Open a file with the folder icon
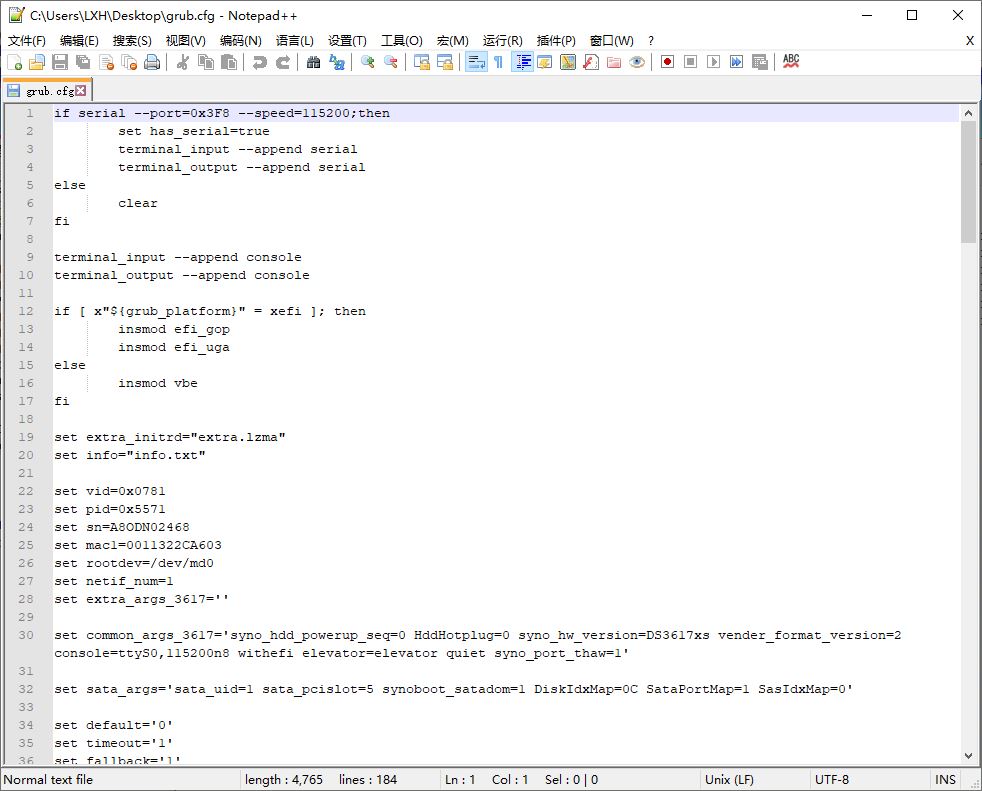982x791 pixels. (37, 62)
